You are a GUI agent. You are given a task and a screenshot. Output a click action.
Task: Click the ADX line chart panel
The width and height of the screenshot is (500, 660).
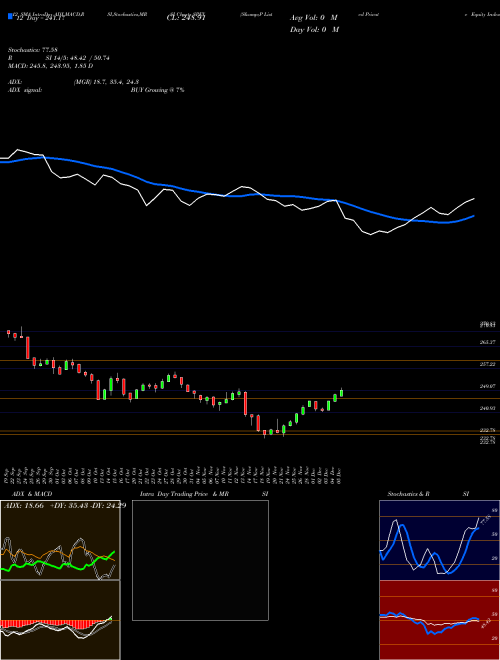coord(60,540)
